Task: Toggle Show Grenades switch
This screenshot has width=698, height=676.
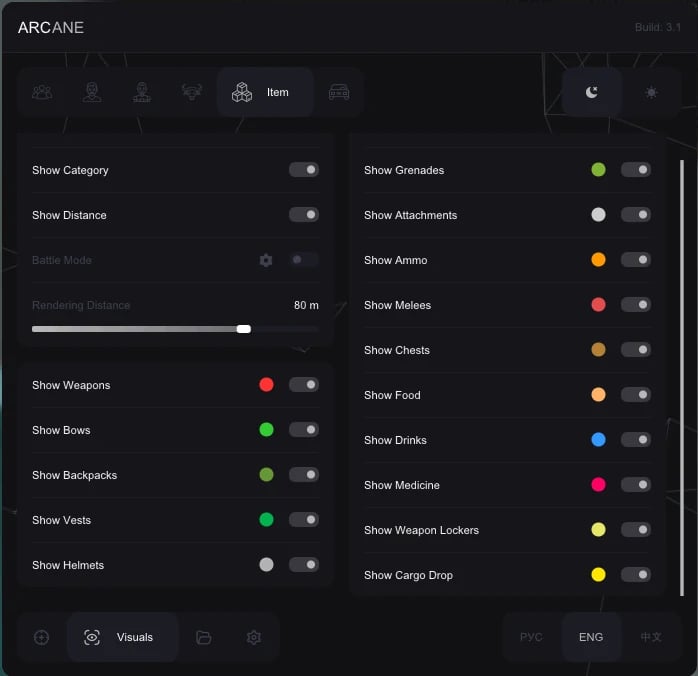Action: [636, 170]
